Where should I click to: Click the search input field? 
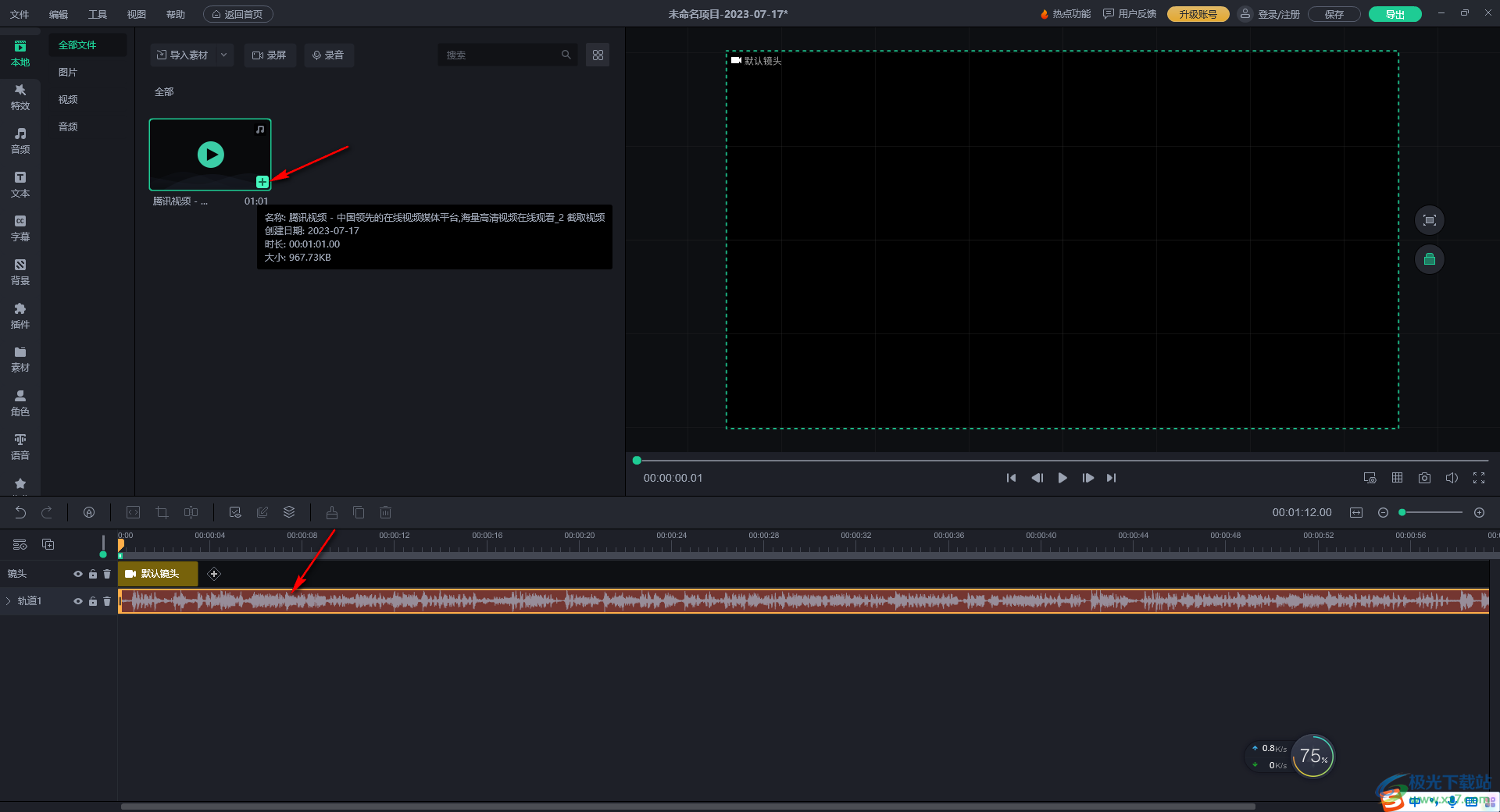pos(508,55)
